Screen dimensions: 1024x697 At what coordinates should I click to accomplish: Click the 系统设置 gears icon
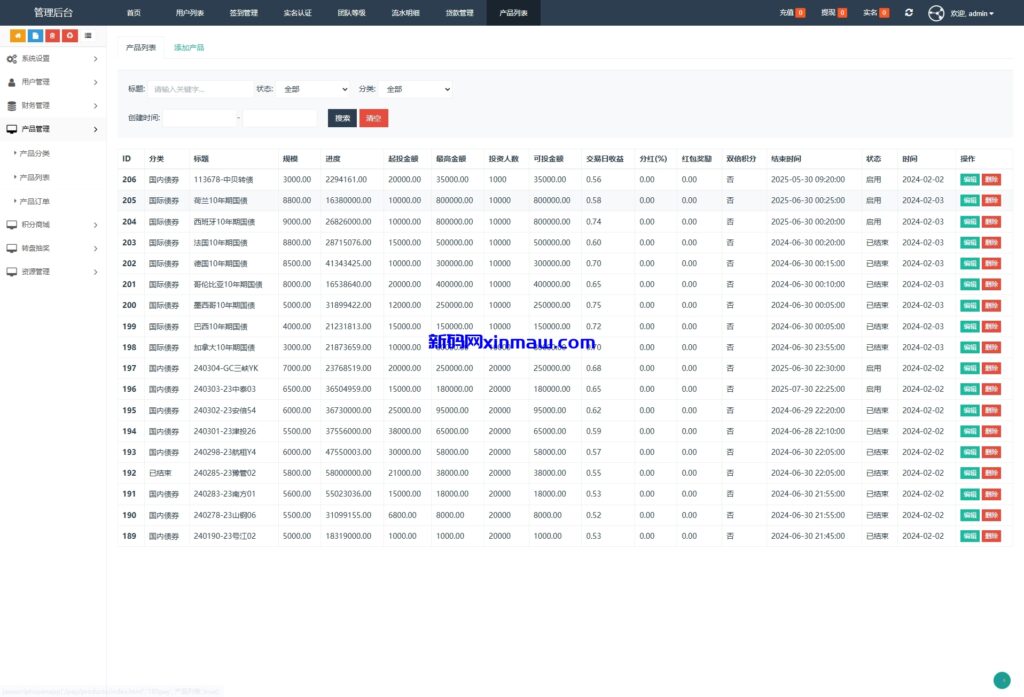(x=12, y=59)
